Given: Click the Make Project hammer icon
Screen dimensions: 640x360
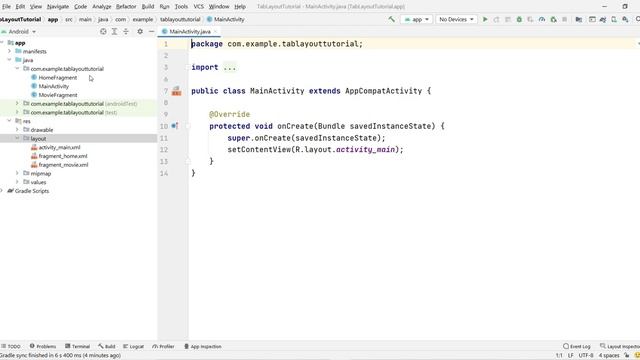Looking at the screenshot, I should pos(391,19).
